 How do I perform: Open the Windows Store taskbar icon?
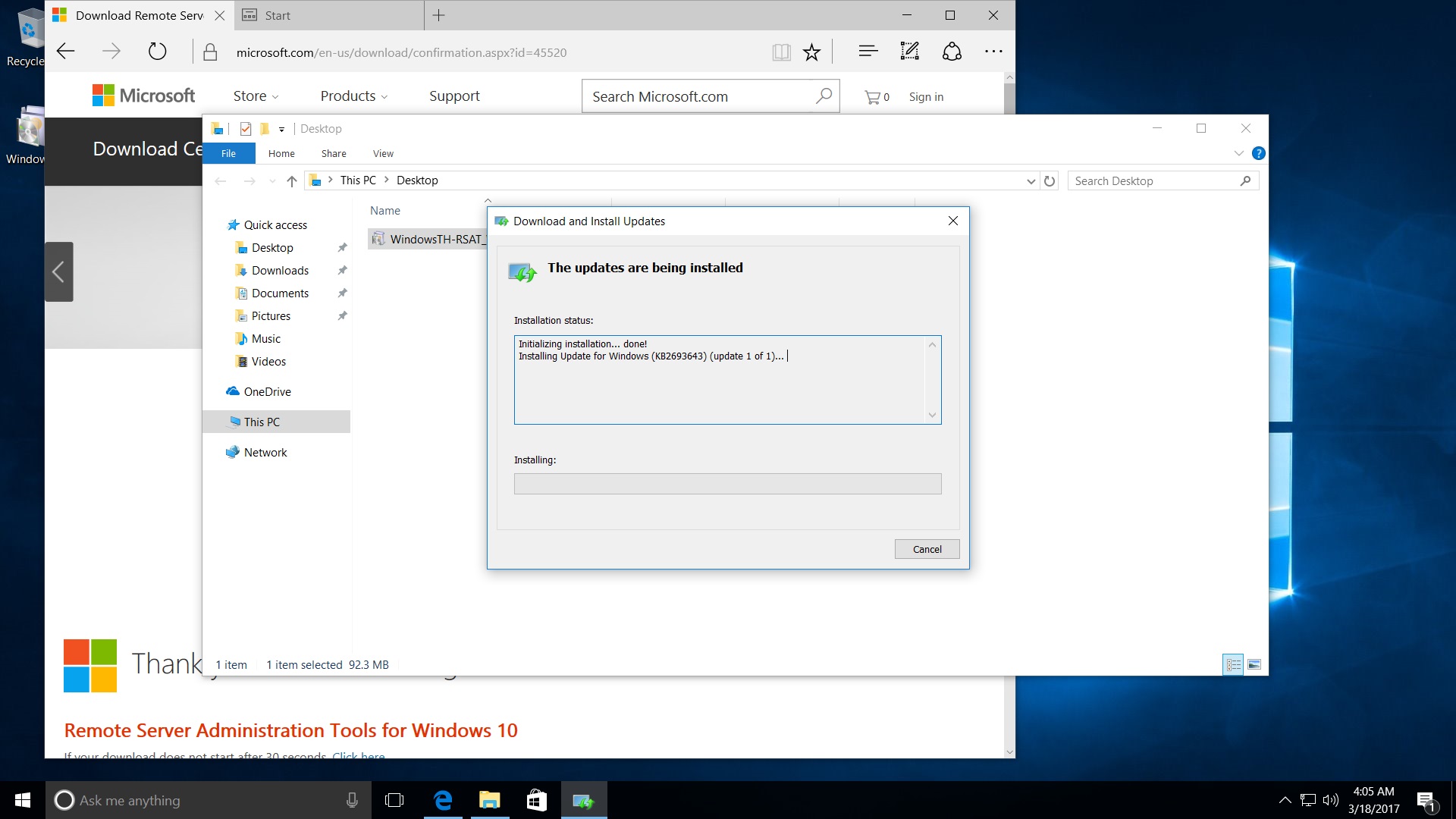click(537, 800)
